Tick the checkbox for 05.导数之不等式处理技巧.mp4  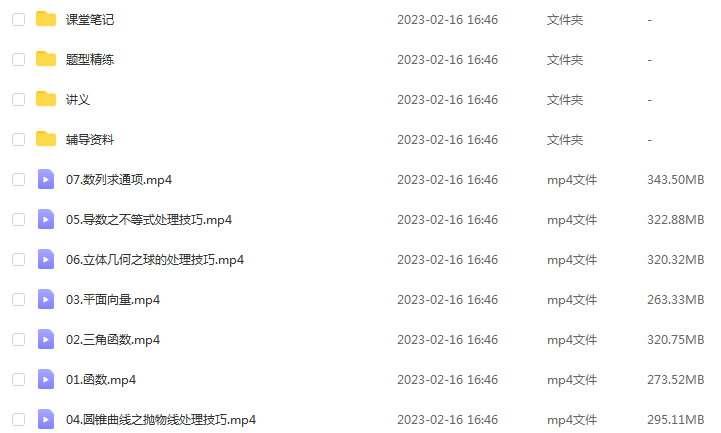tap(18, 219)
